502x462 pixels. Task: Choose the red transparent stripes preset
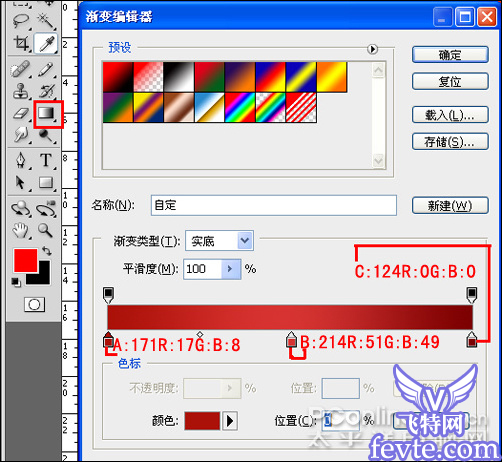[301, 108]
